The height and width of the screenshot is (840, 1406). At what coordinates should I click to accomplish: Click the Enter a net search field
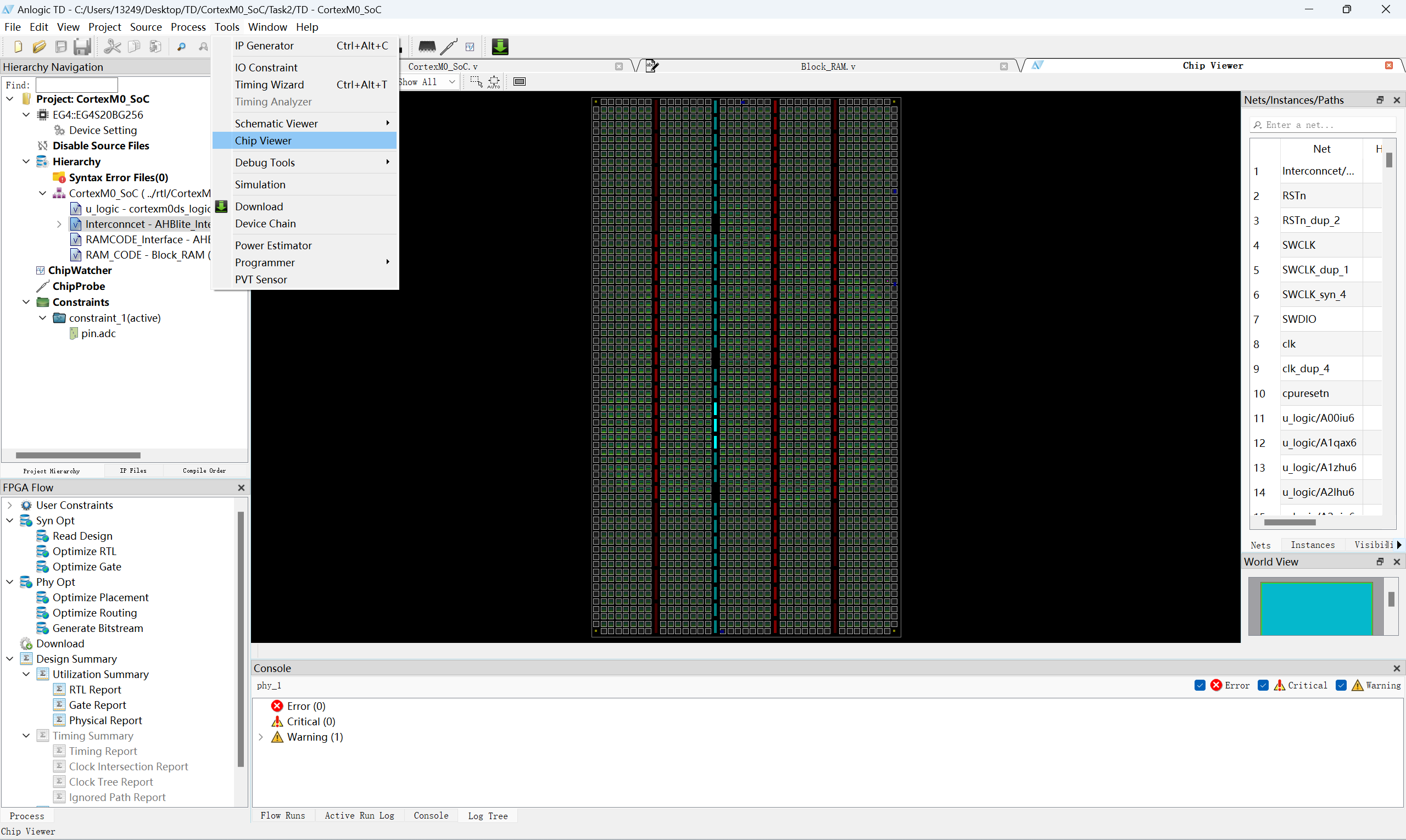pos(1325,125)
